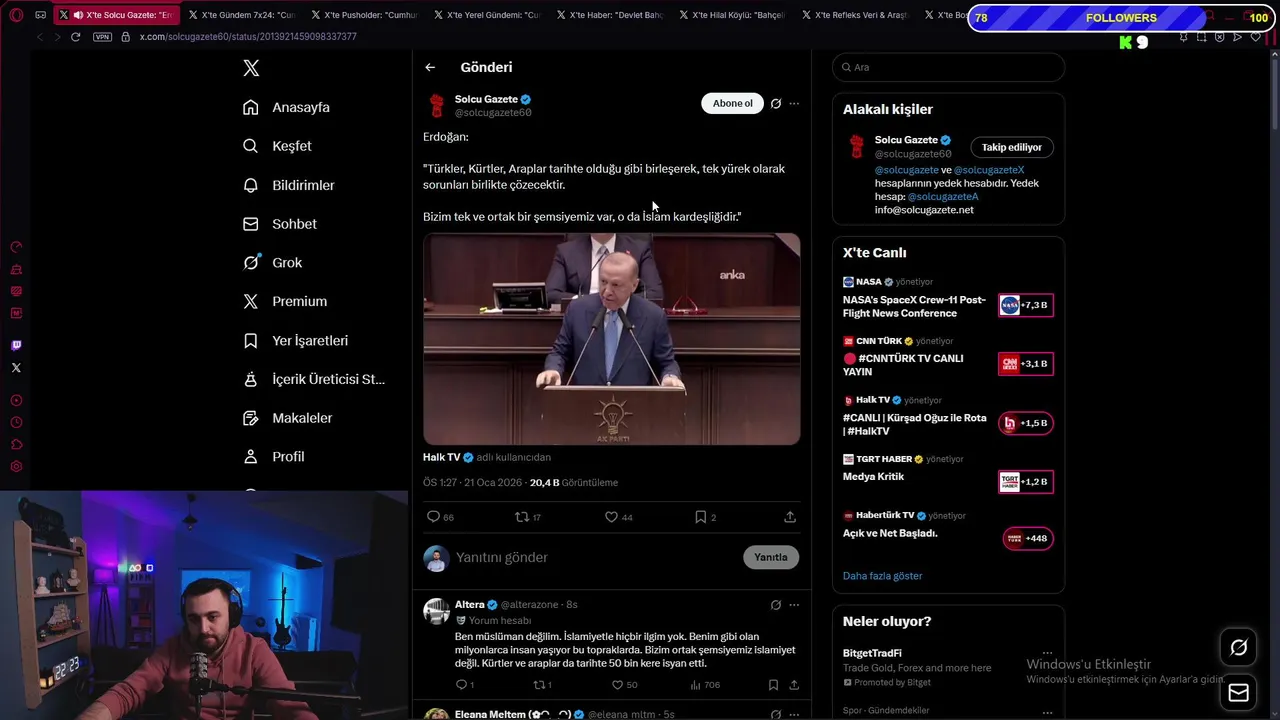Open the floating Grok button at bottom right

1238,648
